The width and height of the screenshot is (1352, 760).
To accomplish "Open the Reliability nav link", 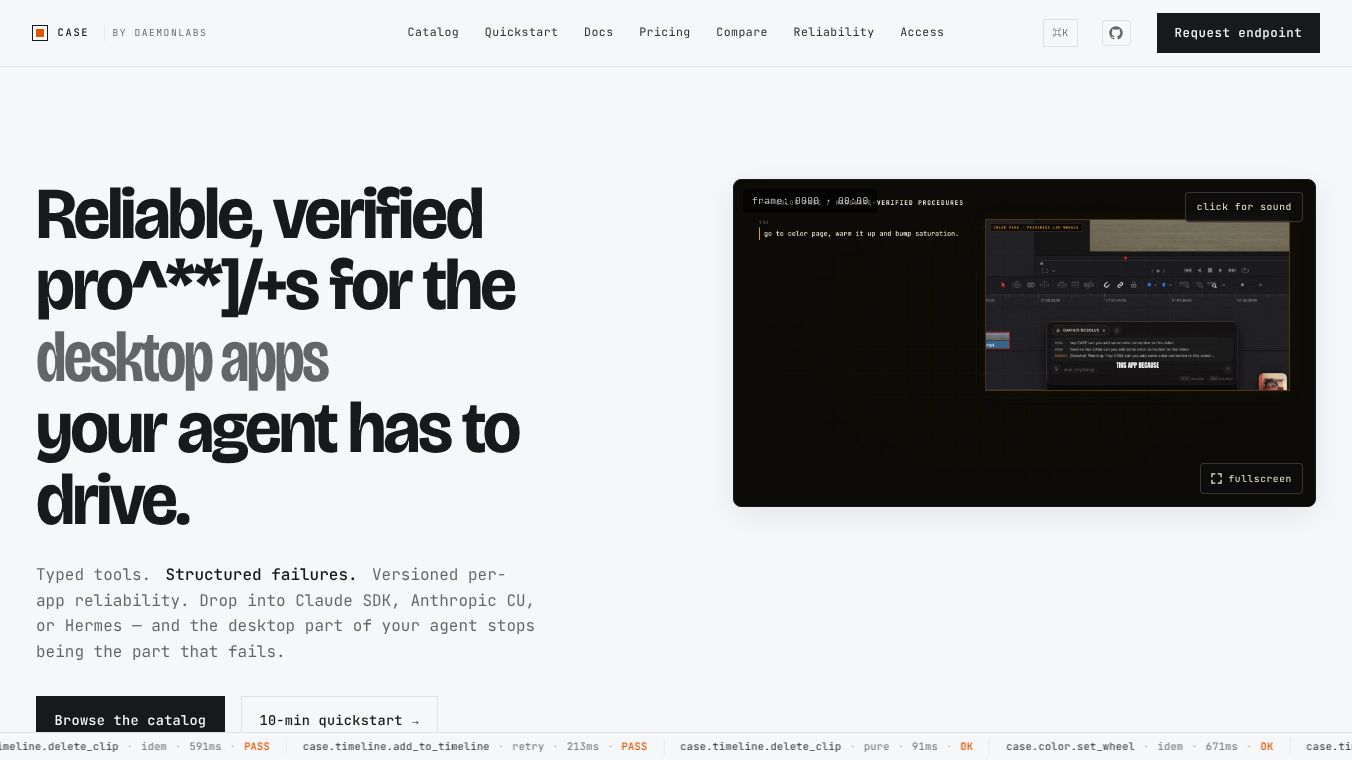I will [833, 32].
